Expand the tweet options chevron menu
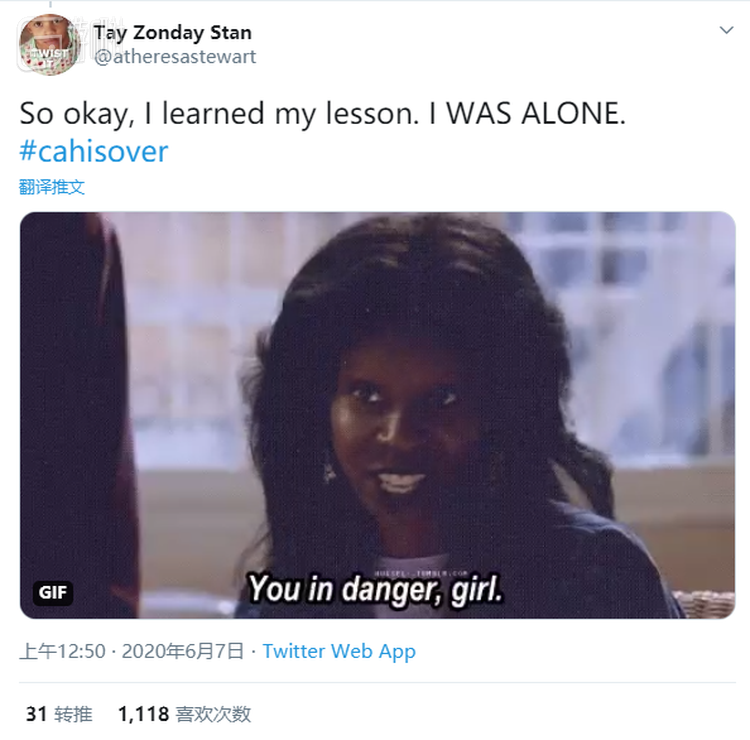 coord(726,30)
